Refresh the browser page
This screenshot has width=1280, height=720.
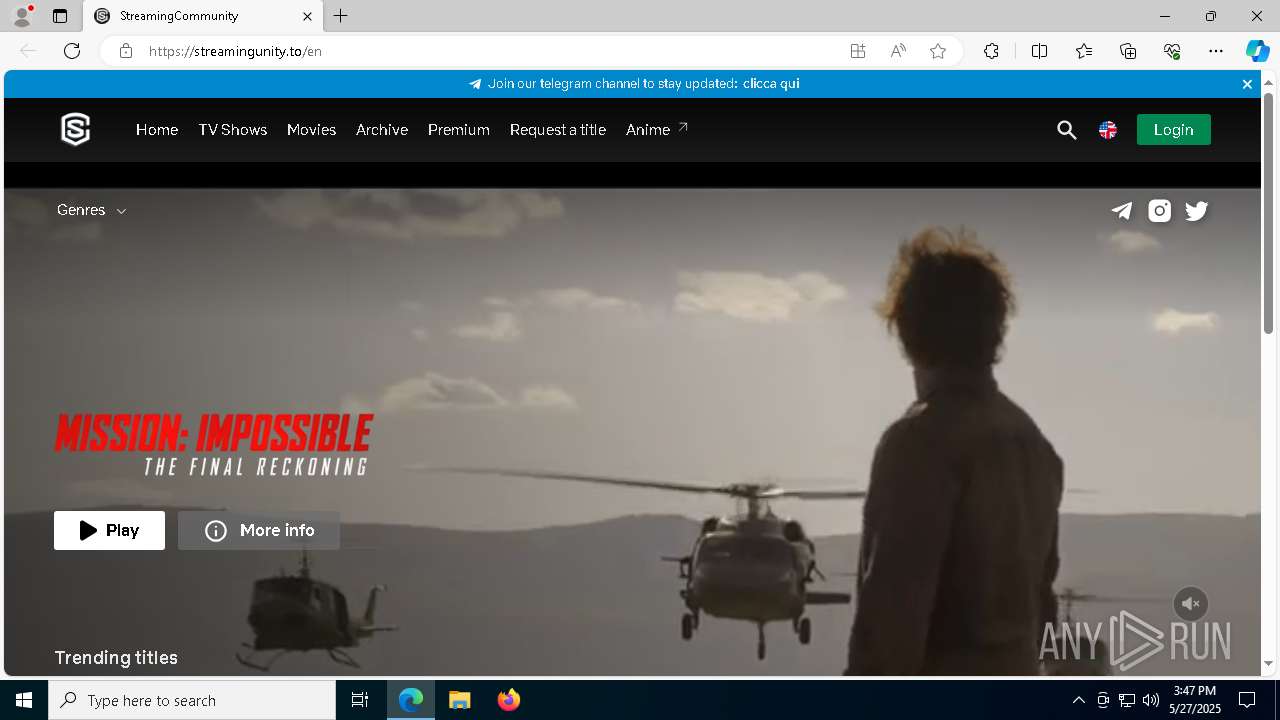point(72,51)
